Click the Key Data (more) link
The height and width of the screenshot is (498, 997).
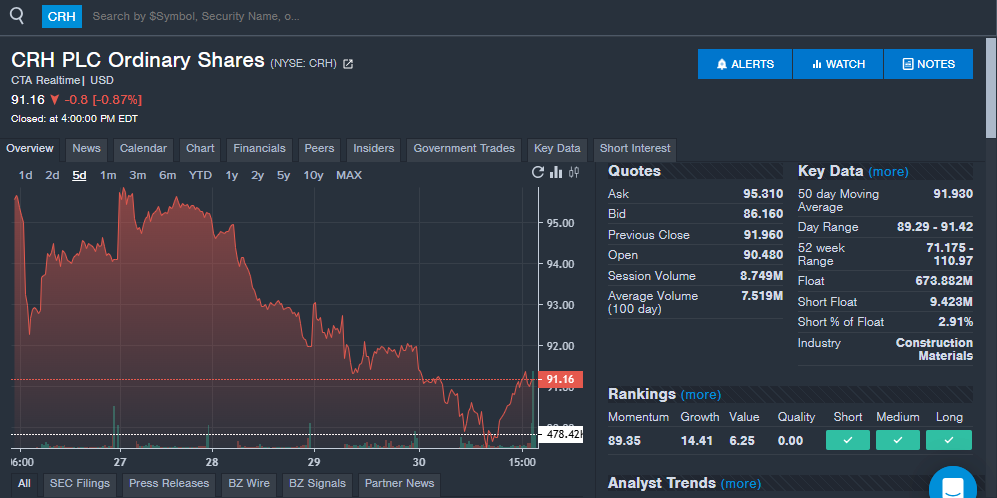[888, 172]
